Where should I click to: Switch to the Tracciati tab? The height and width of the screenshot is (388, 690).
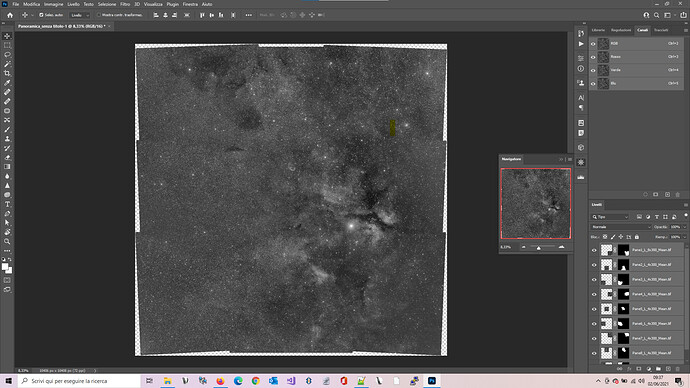[661, 30]
